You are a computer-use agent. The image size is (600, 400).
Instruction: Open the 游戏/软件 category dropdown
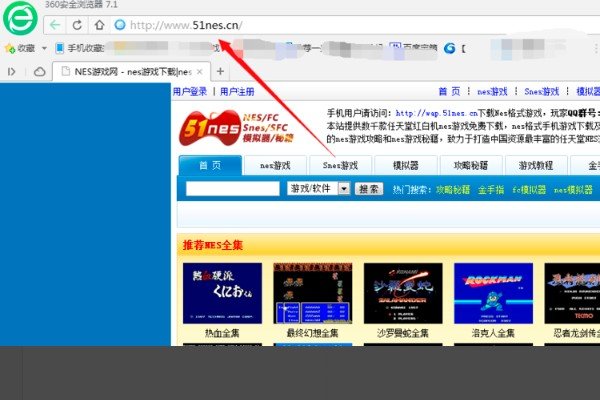(318, 188)
